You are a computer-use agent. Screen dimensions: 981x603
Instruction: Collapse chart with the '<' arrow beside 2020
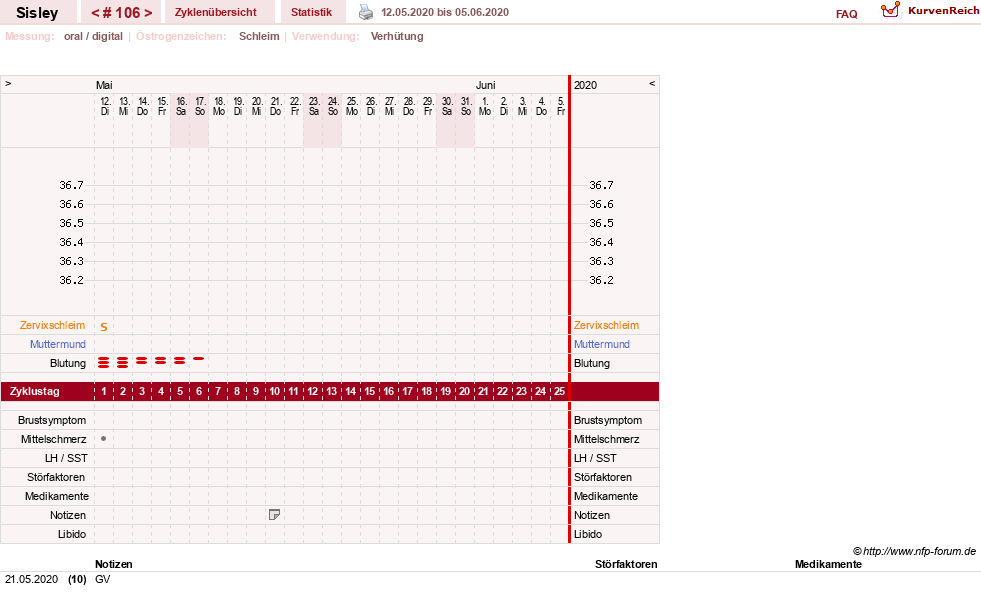[x=652, y=83]
